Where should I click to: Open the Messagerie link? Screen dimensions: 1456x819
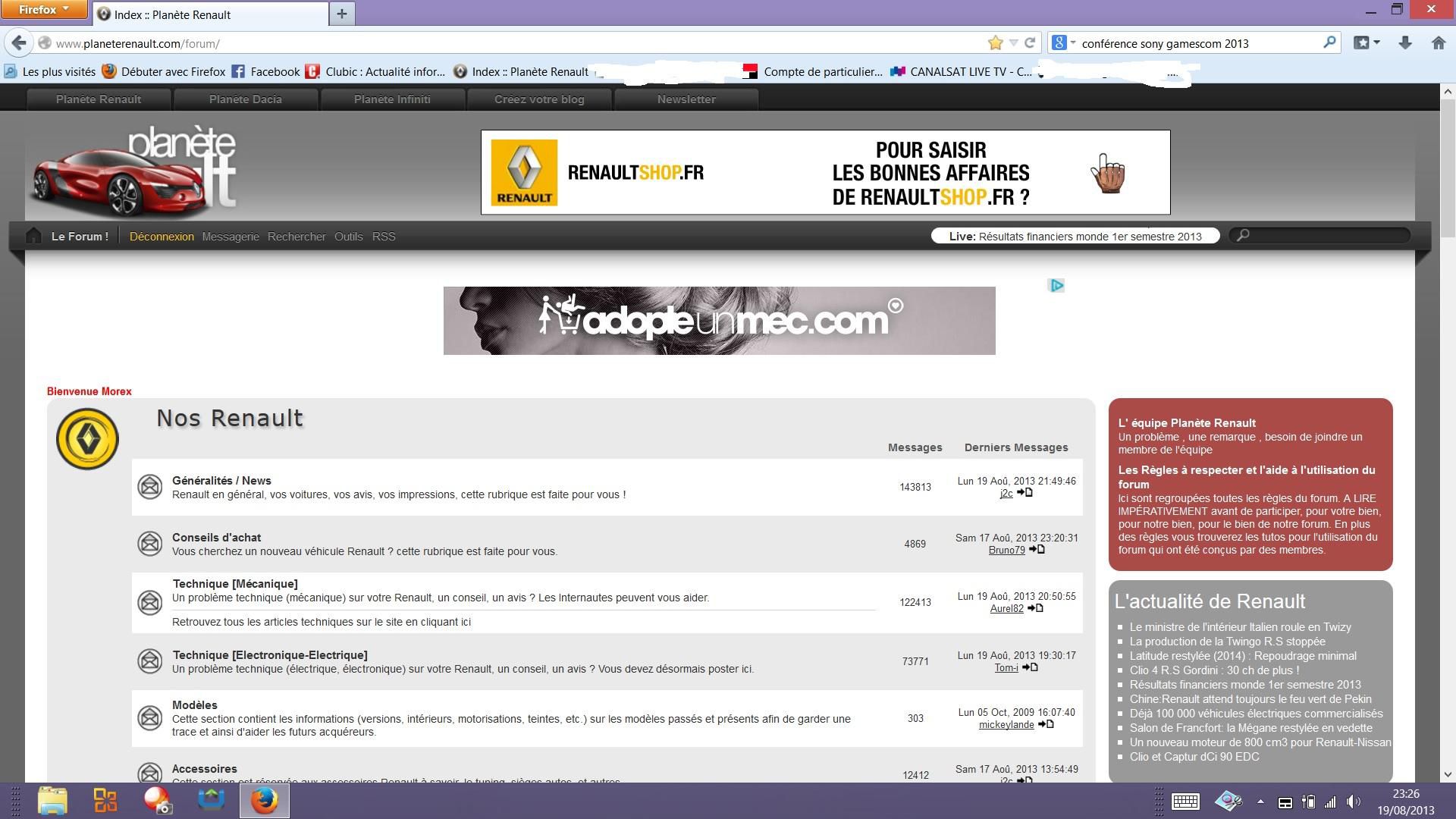coord(231,237)
